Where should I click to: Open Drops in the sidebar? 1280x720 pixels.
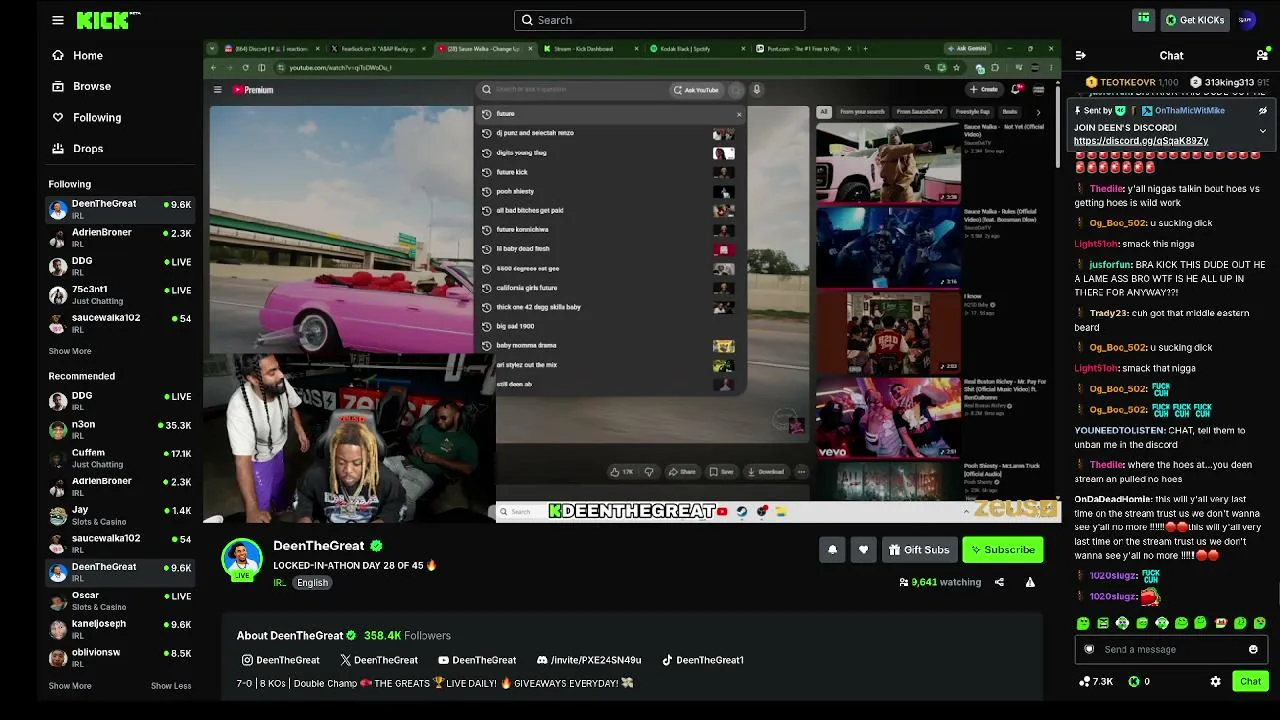point(78,149)
